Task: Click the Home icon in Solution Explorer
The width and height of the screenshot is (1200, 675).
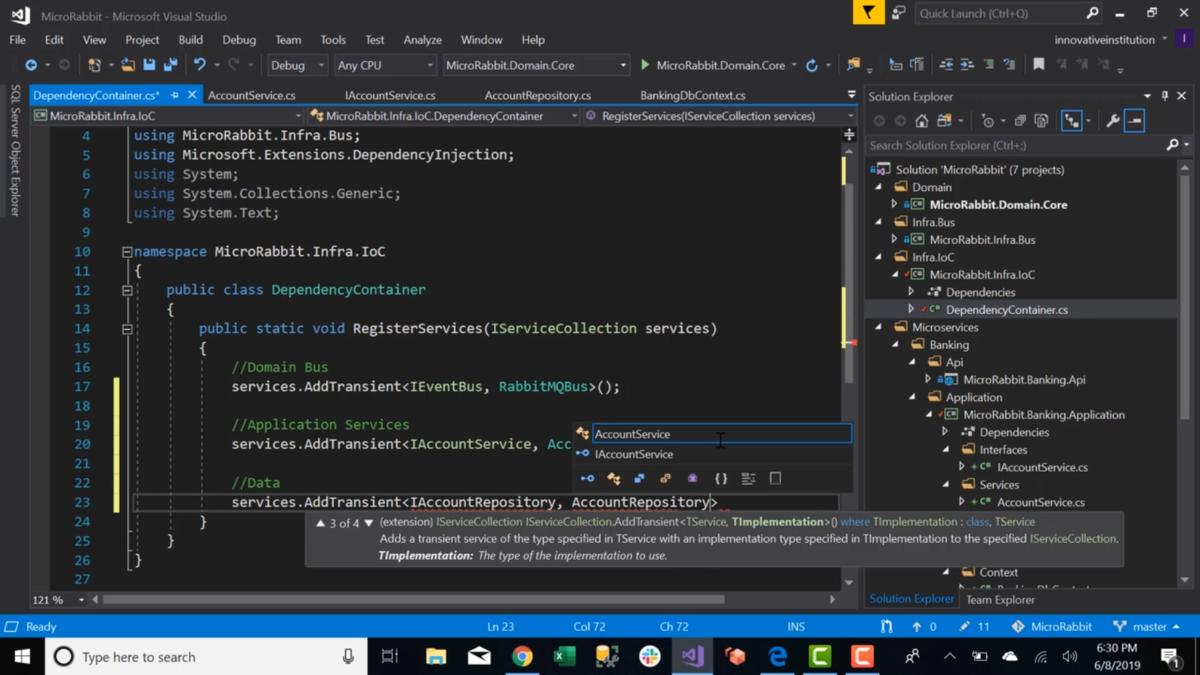Action: coord(921,121)
